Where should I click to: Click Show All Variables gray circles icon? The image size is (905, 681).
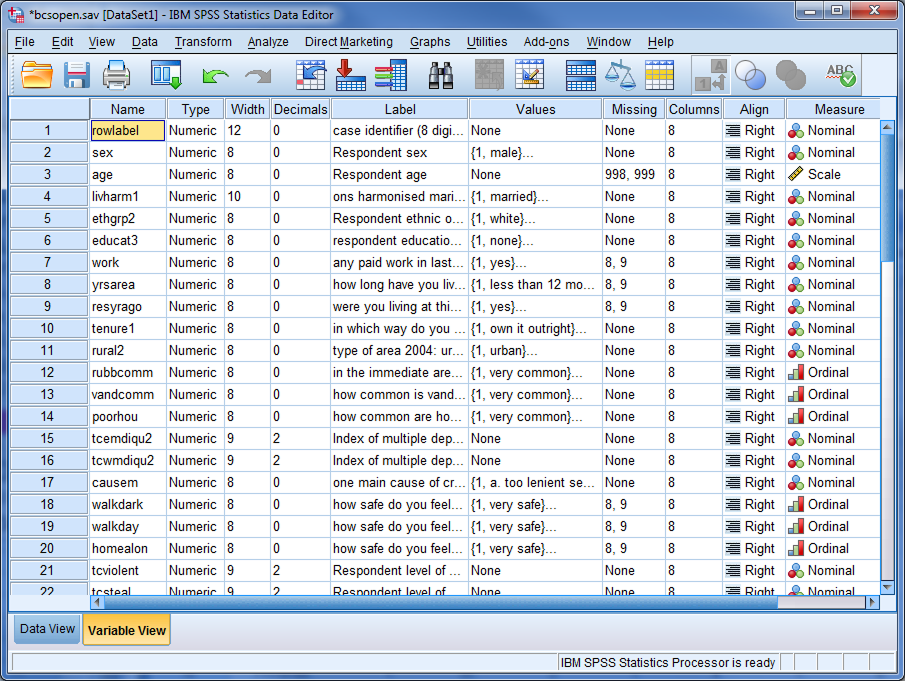pyautogui.click(x=791, y=75)
